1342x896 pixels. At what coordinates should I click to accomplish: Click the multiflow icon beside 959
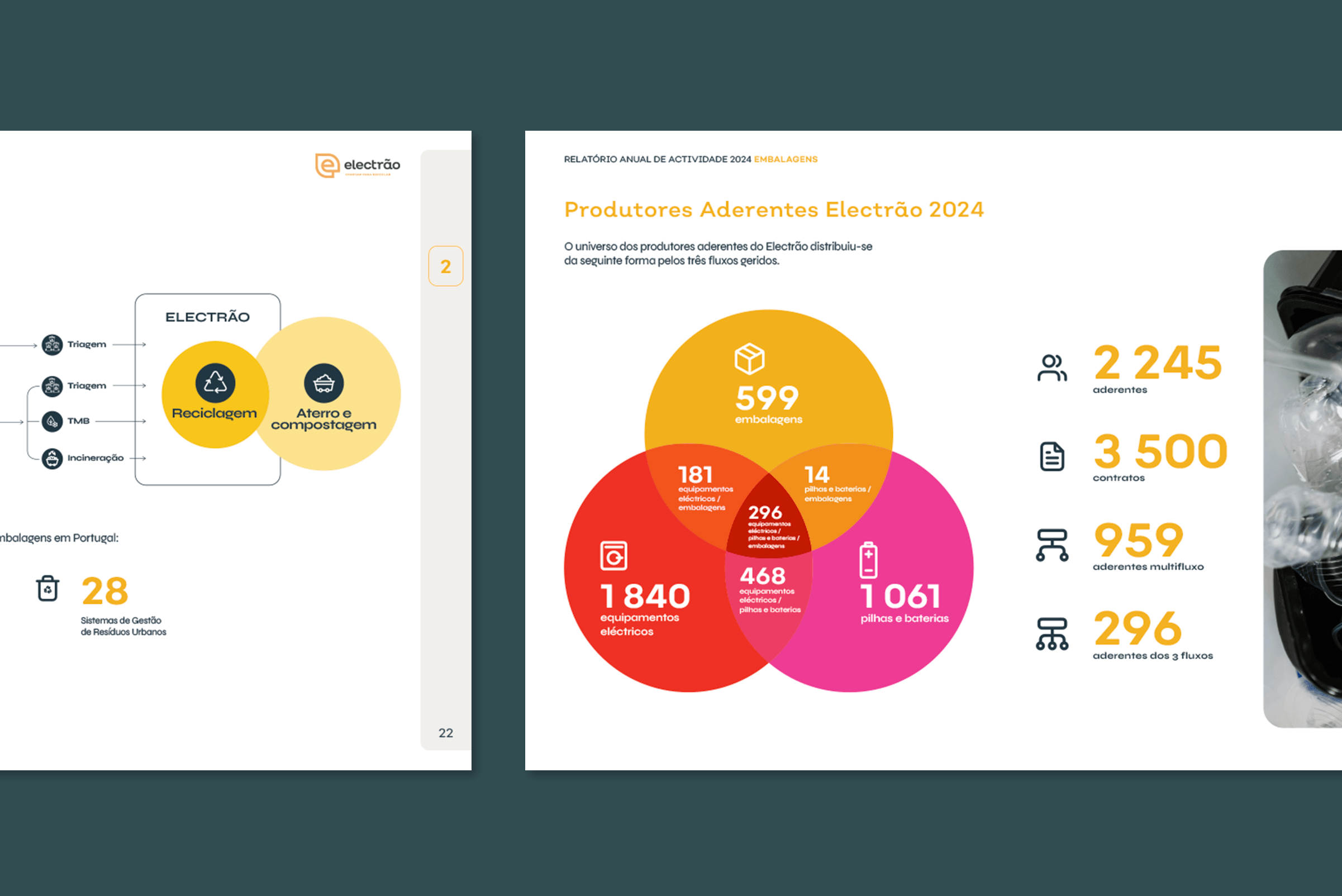1051,545
